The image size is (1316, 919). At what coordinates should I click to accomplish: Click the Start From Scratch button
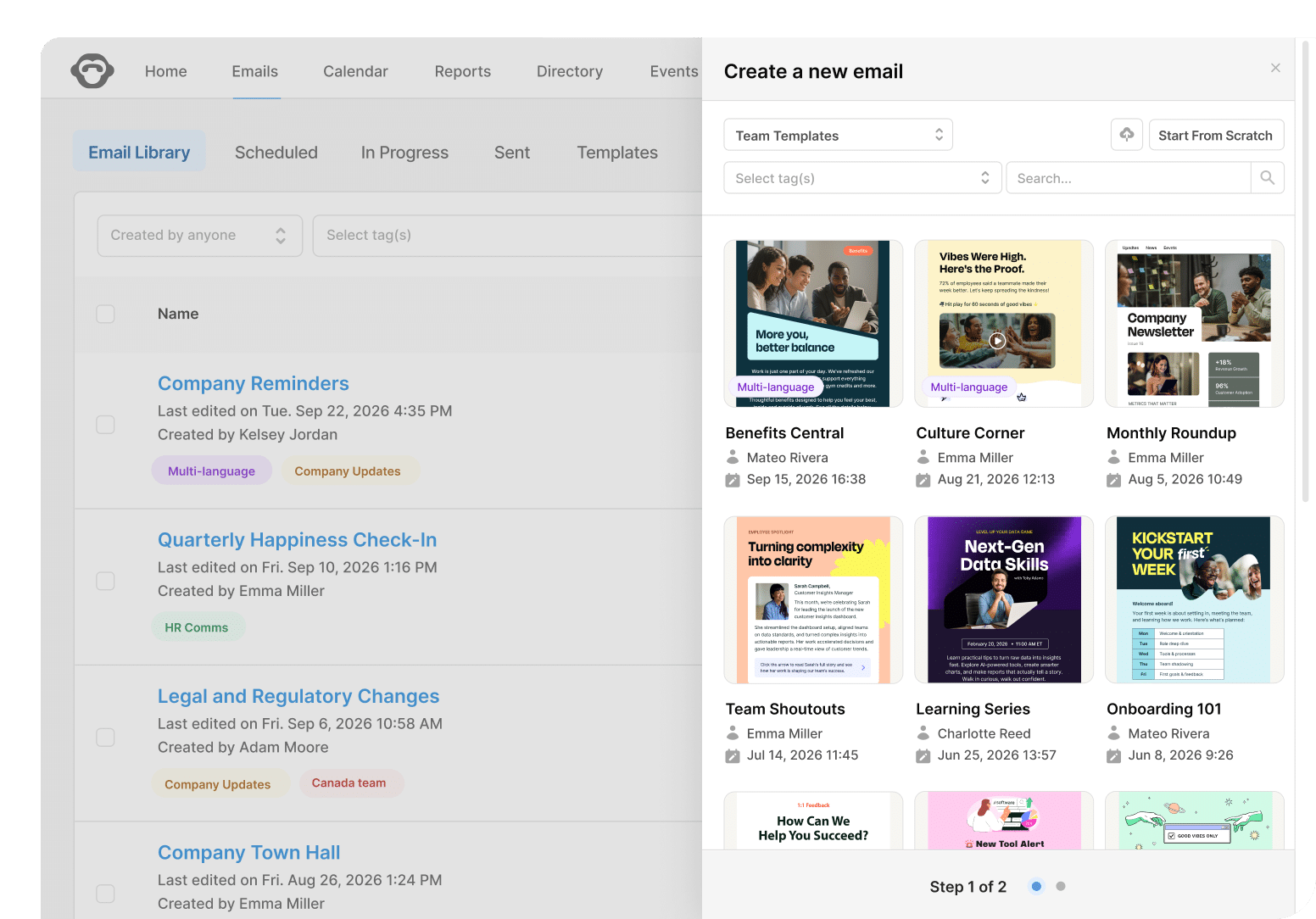coord(1215,135)
